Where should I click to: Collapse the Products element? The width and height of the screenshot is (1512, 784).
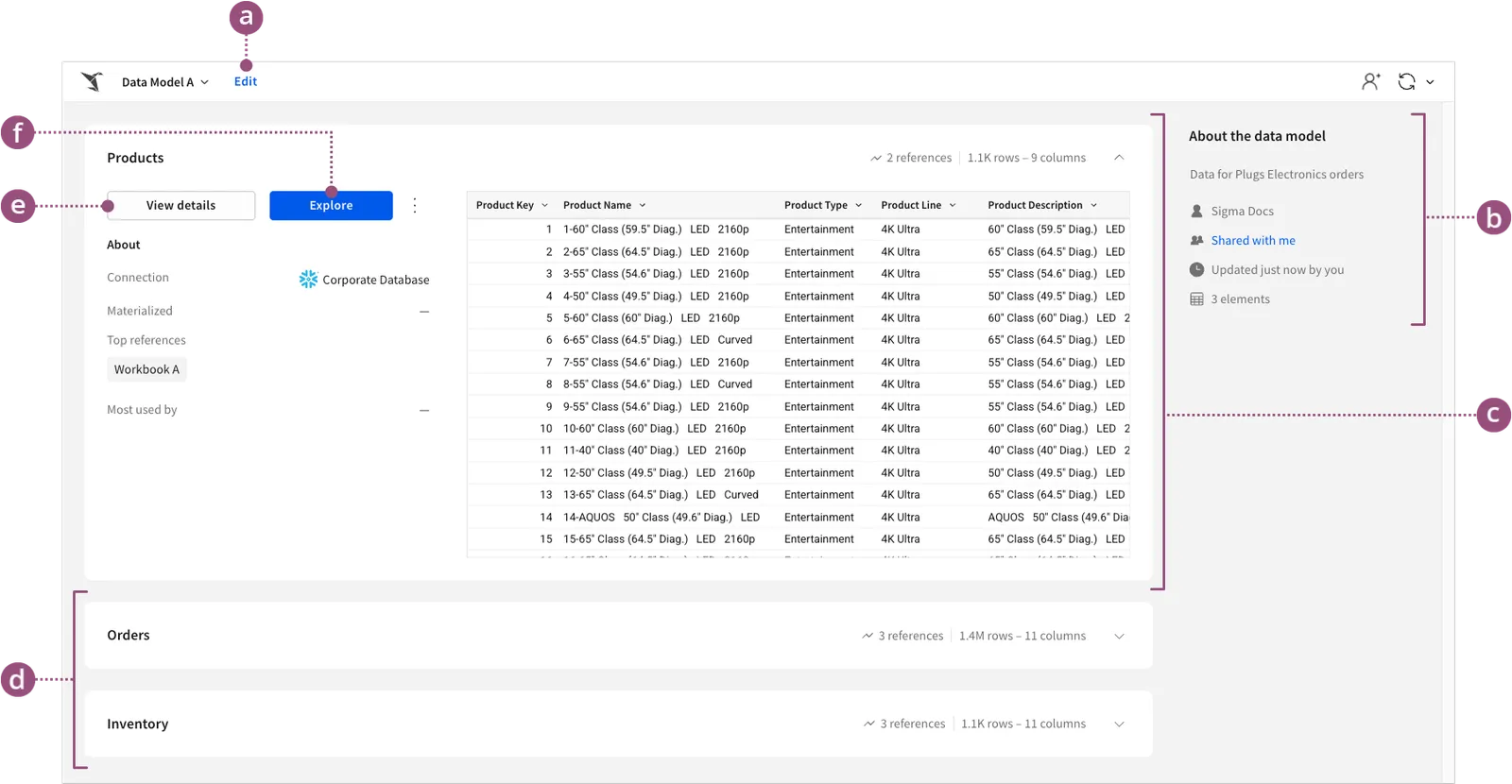[x=1119, y=158]
